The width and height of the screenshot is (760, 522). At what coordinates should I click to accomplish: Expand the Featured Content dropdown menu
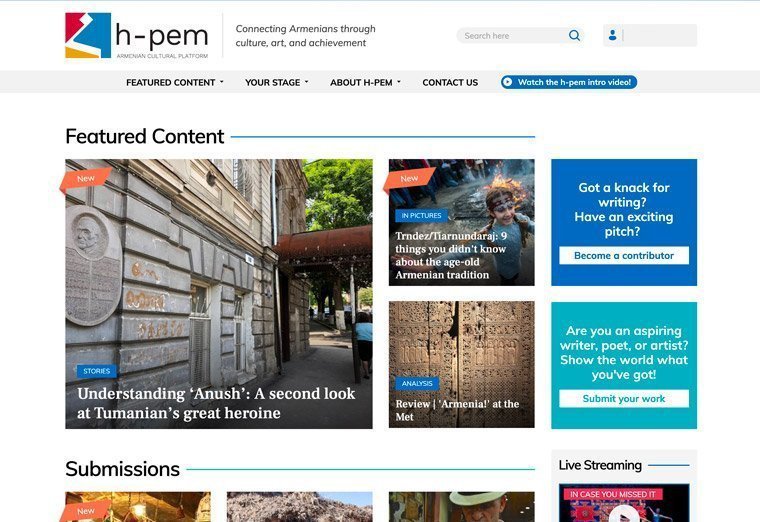coord(174,82)
